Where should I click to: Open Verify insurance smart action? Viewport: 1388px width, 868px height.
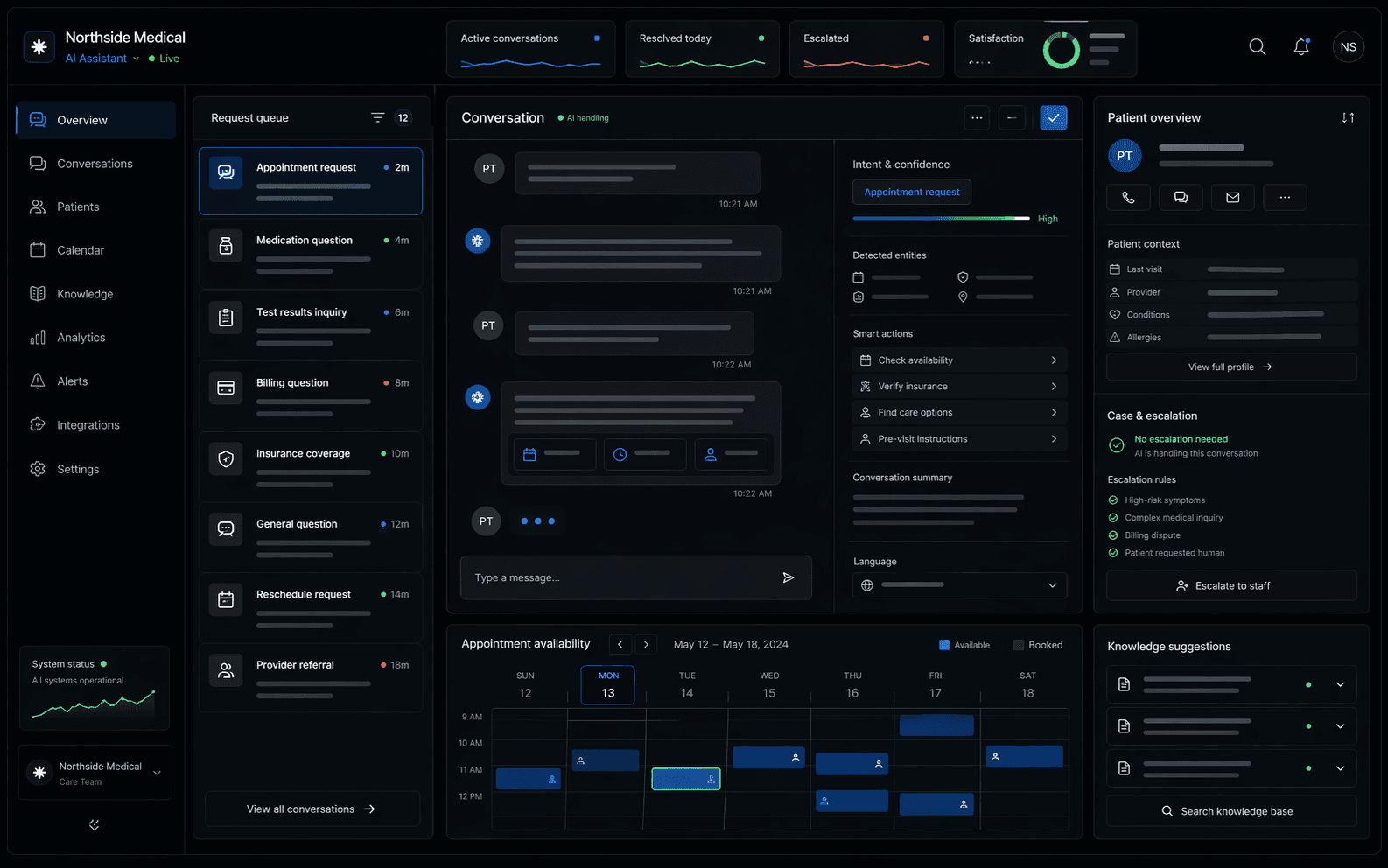point(959,387)
